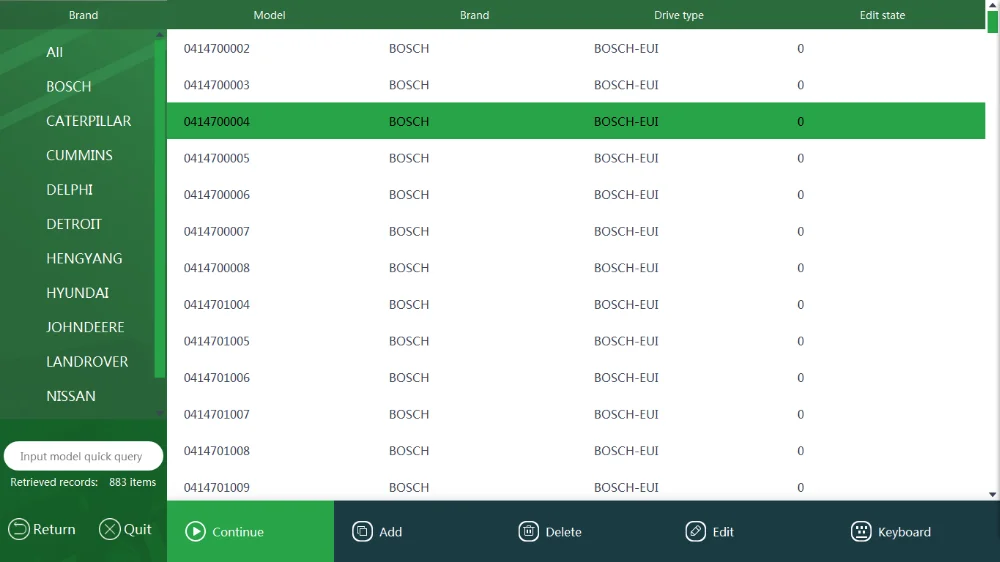This screenshot has height=562, width=1000.
Task: Click the Add button label
Action: pyautogui.click(x=390, y=532)
